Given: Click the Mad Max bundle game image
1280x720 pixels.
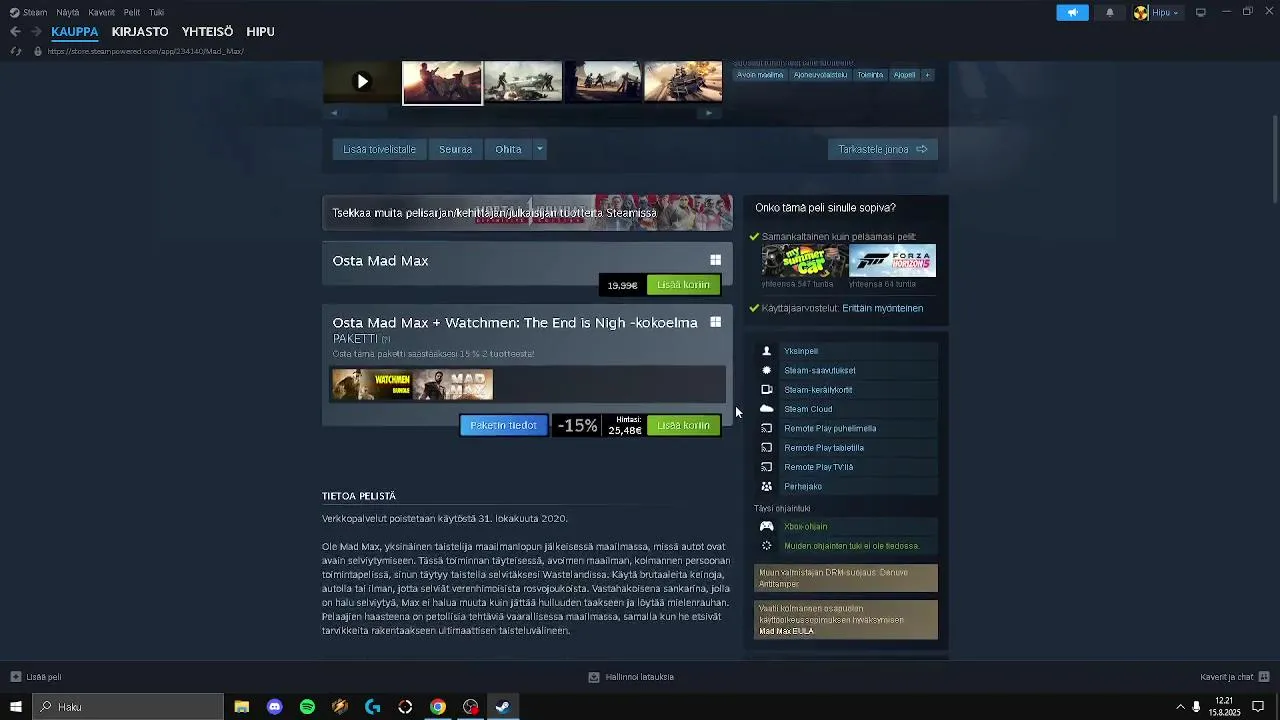Looking at the screenshot, I should click(453, 385).
